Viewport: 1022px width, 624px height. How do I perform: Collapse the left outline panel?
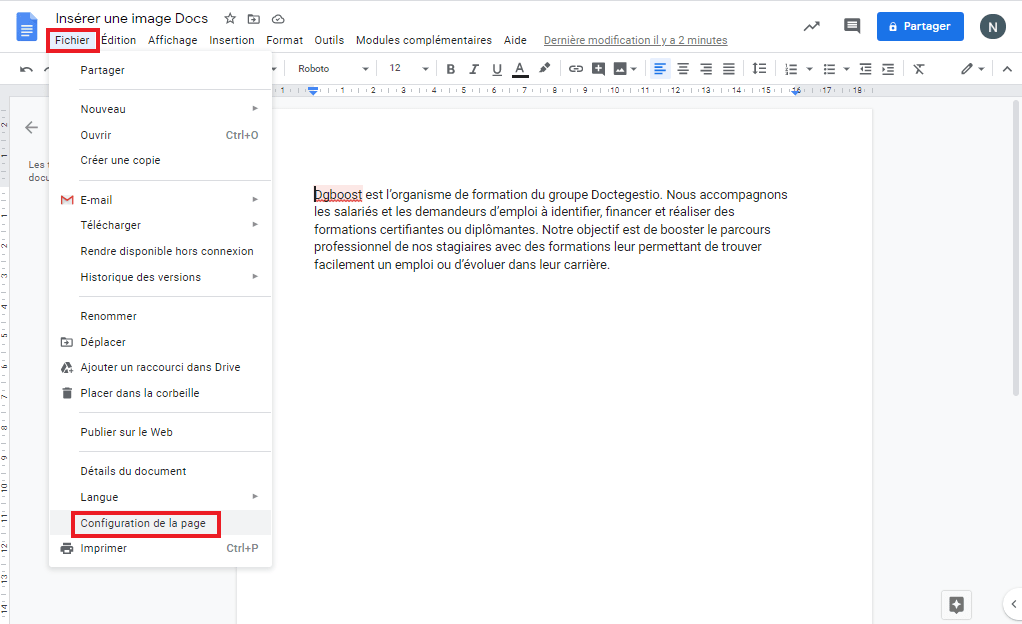(x=31, y=127)
